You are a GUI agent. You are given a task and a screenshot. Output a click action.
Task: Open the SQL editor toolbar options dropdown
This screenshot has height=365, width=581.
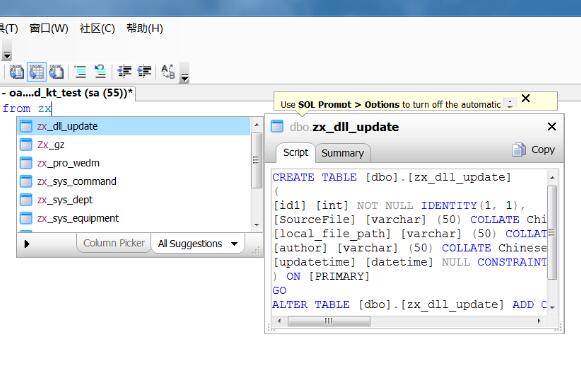[x=184, y=73]
